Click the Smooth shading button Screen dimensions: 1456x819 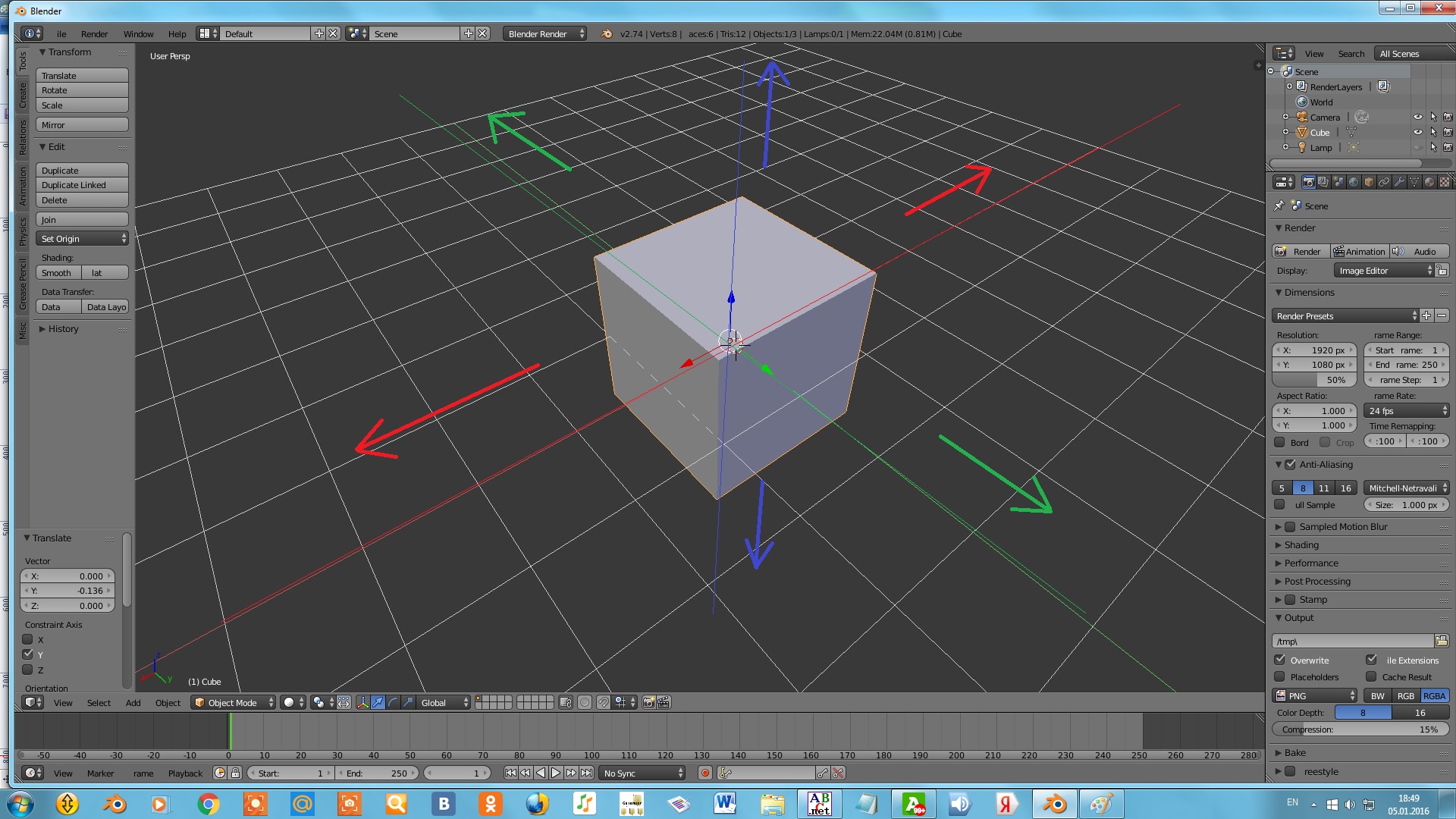(x=56, y=272)
